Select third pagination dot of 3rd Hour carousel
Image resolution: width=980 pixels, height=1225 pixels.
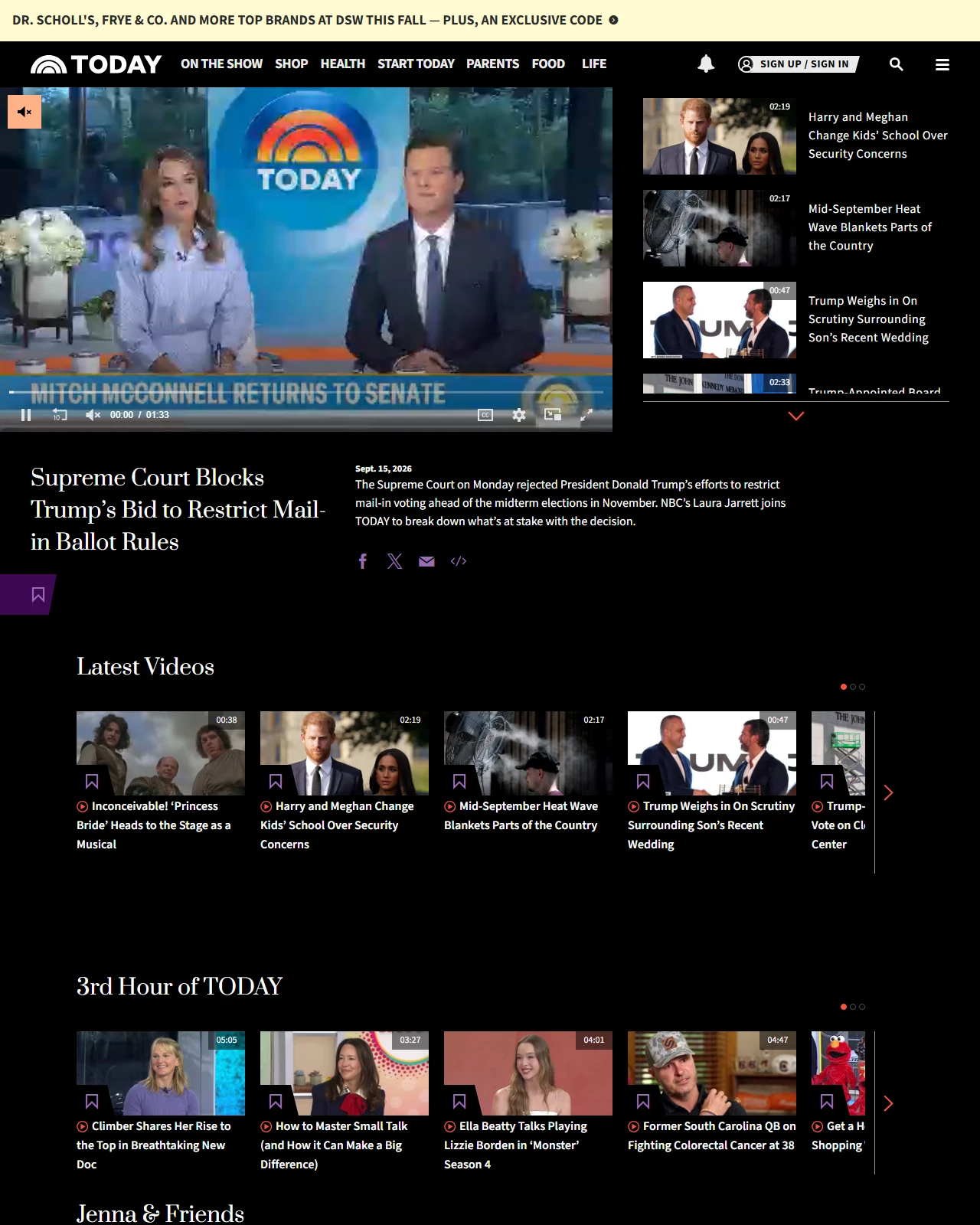(862, 1007)
